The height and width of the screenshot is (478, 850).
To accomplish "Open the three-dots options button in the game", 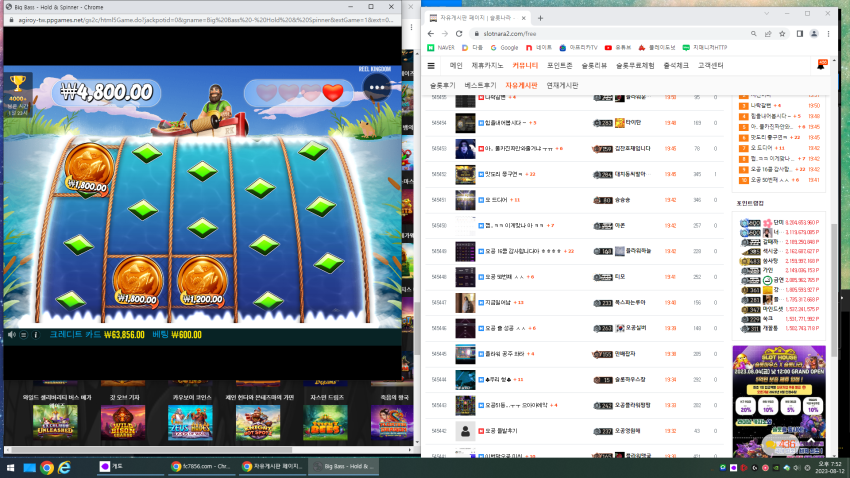I will 376,87.
